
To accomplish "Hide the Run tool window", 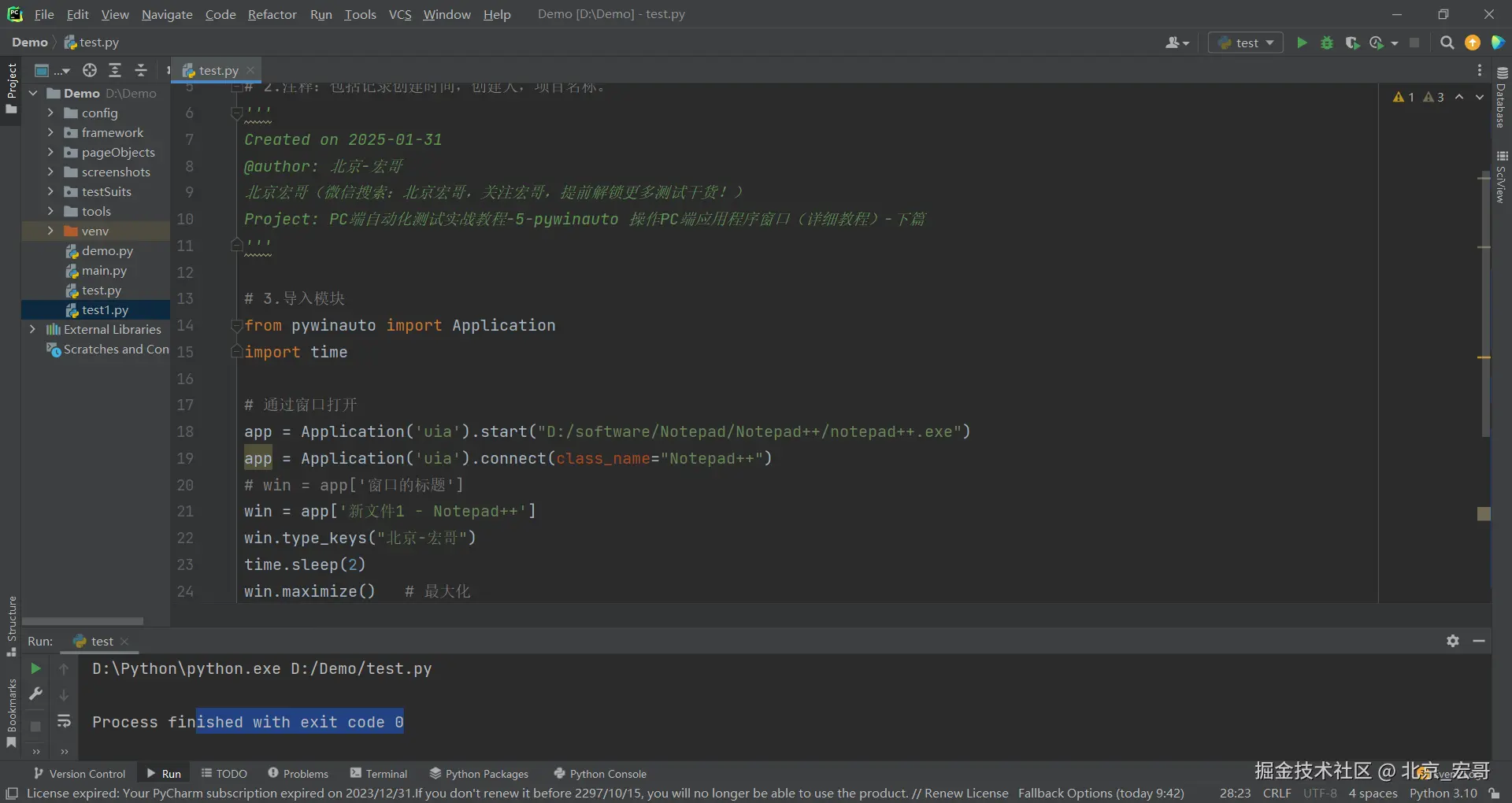I will coord(1479,641).
